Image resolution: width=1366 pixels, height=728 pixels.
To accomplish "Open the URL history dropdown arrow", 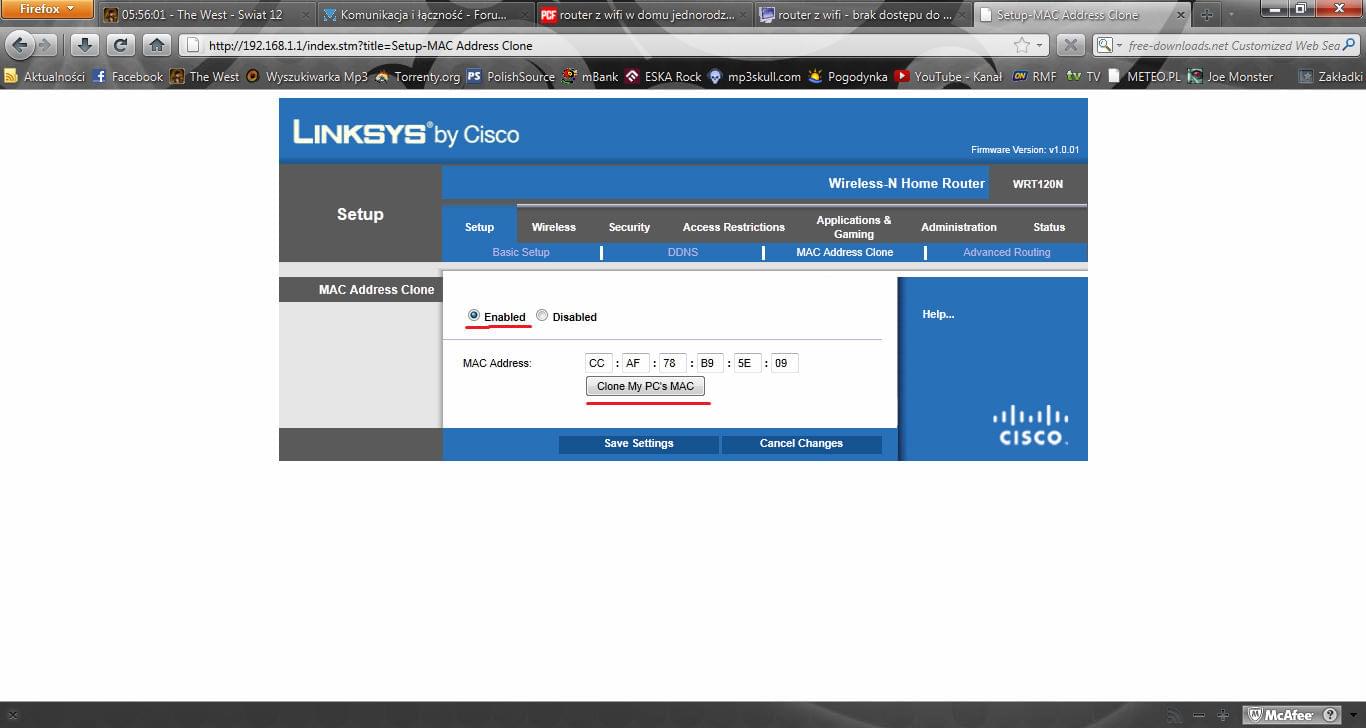I will (x=1039, y=45).
